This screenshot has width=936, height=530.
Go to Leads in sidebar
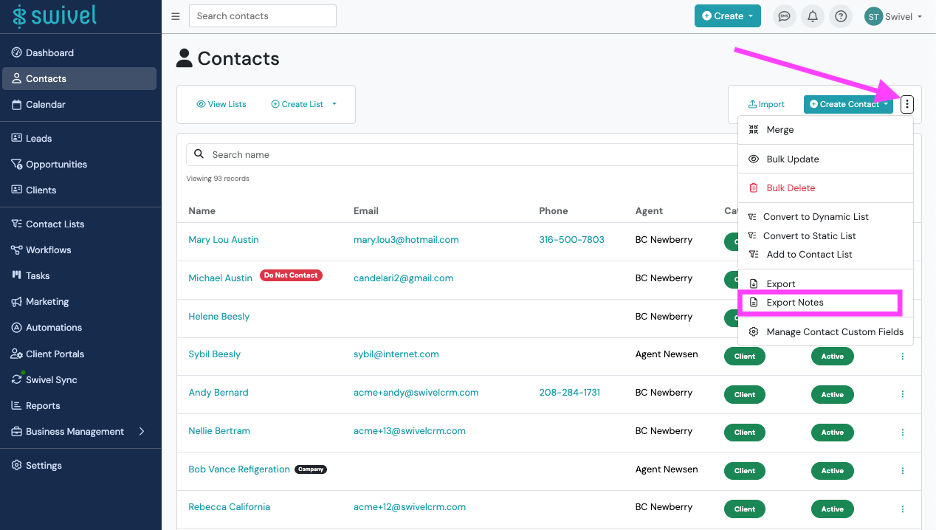point(32,138)
